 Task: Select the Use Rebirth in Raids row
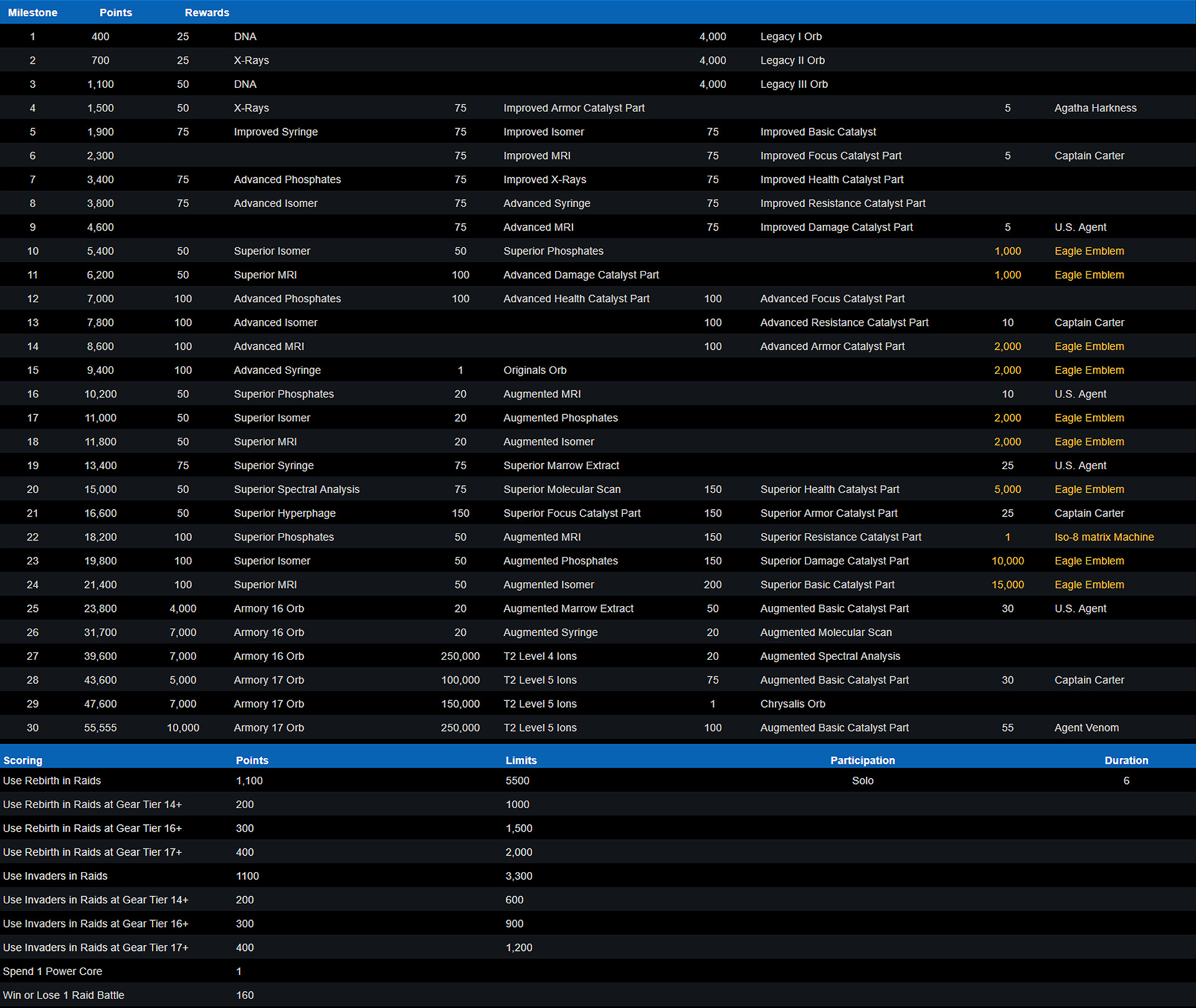pos(52,781)
